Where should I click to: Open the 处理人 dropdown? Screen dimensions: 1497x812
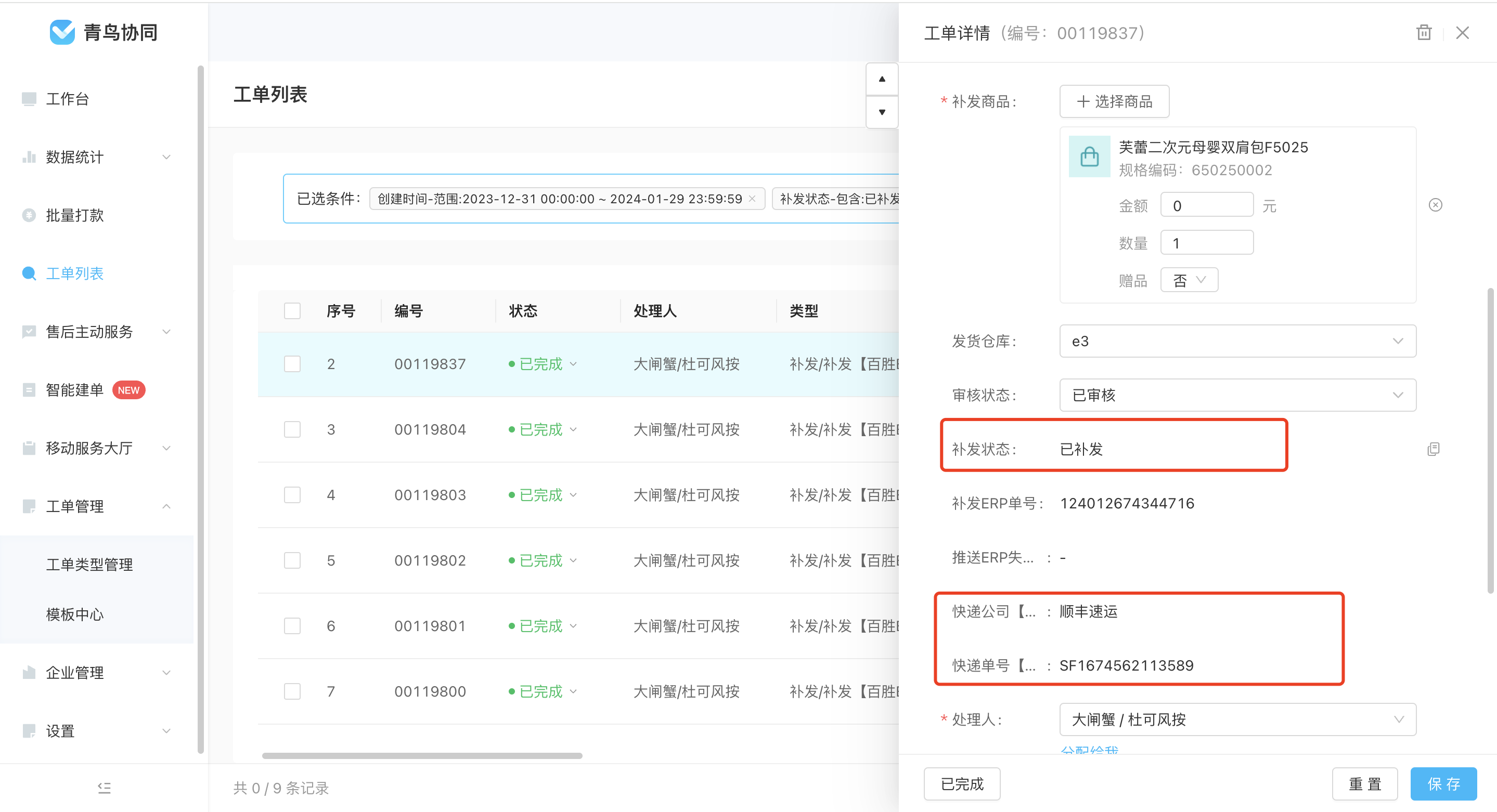click(1238, 719)
